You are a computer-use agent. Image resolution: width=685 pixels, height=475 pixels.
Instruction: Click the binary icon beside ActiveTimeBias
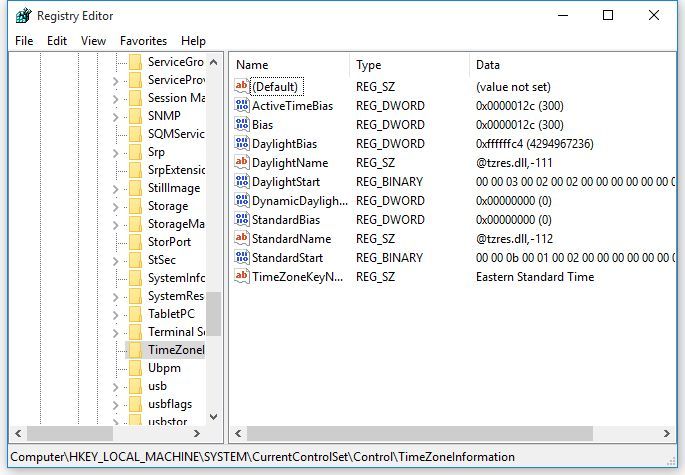pos(240,106)
